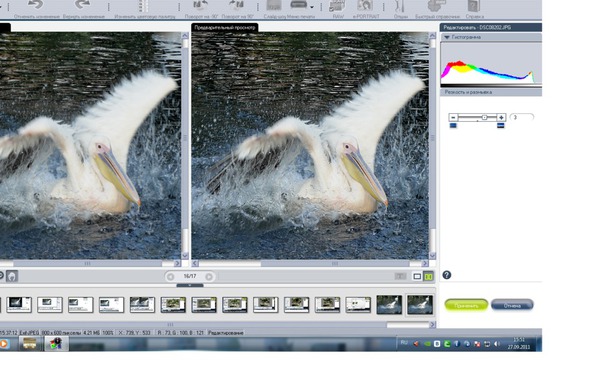Toggle the green side-by-side compare view
This screenshot has width=600, height=375.
[429, 276]
